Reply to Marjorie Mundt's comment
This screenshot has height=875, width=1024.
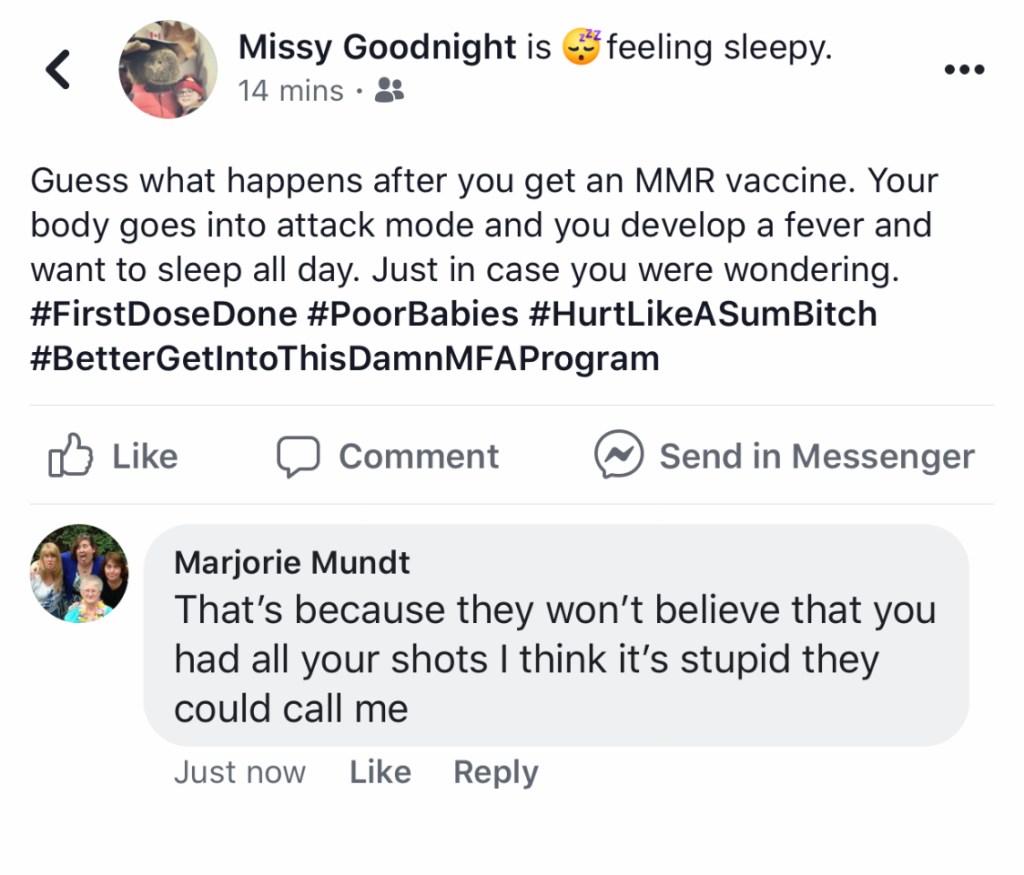tap(495, 772)
